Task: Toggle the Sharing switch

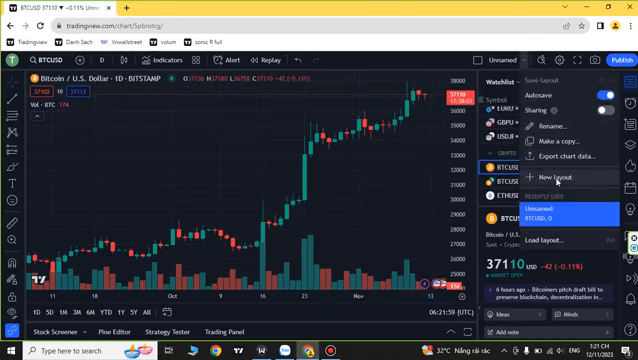Action: [606, 110]
